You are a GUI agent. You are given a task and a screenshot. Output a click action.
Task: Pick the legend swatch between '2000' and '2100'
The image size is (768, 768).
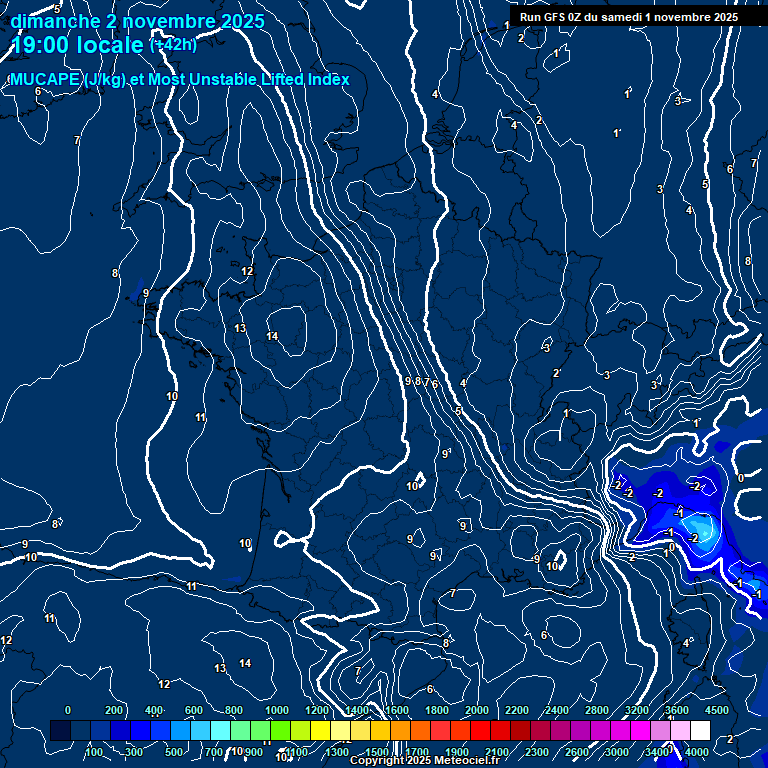tap(480, 730)
